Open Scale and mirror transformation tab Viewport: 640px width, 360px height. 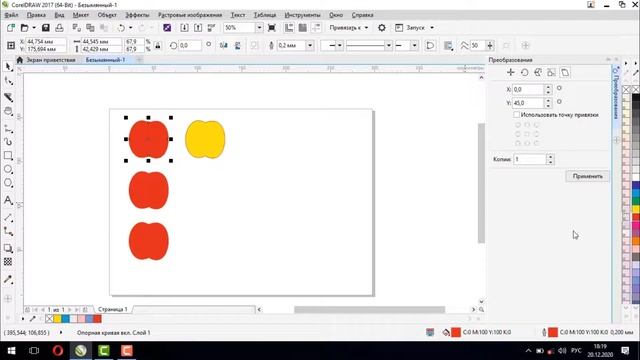(x=538, y=72)
